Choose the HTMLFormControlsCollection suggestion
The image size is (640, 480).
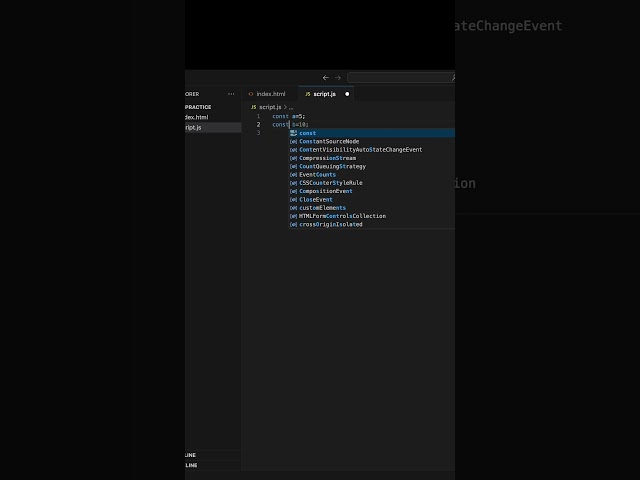(x=372, y=216)
